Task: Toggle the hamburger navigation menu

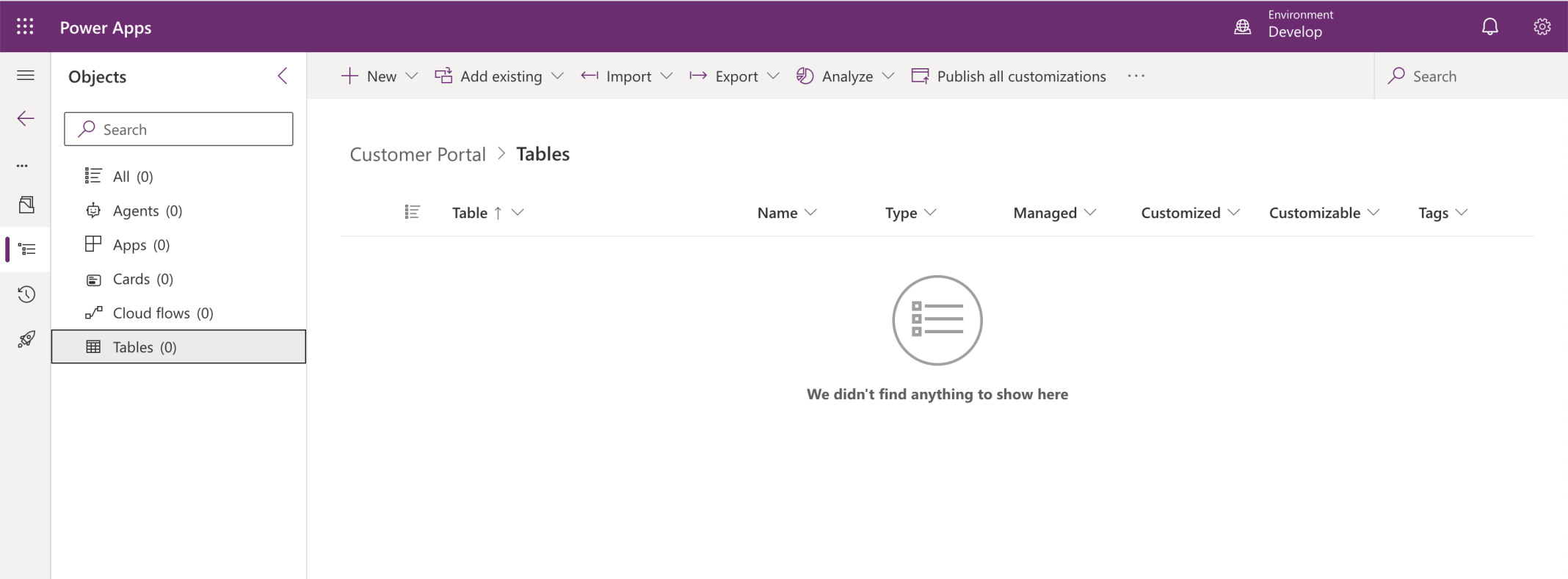Action: (x=26, y=76)
